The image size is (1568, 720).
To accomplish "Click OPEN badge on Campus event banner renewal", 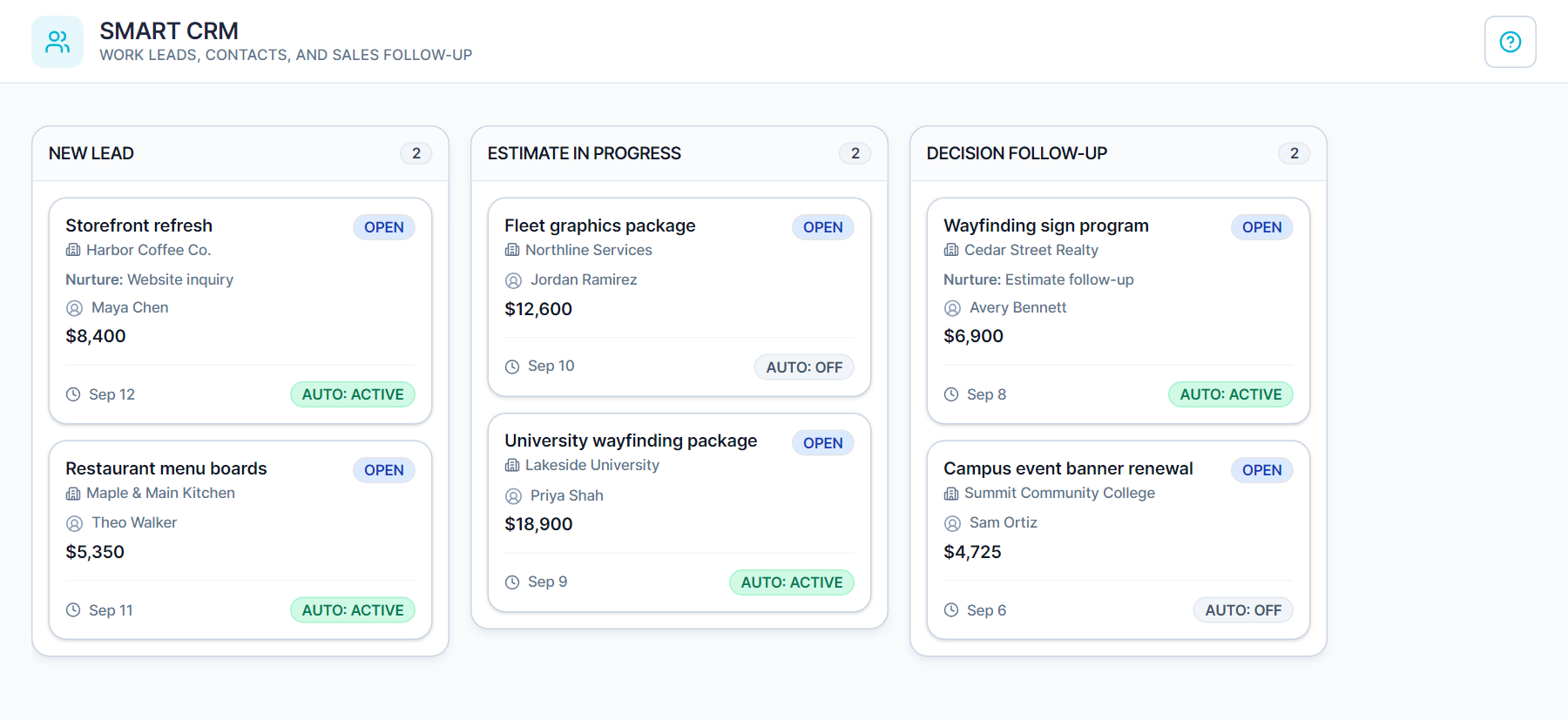I will [1262, 470].
